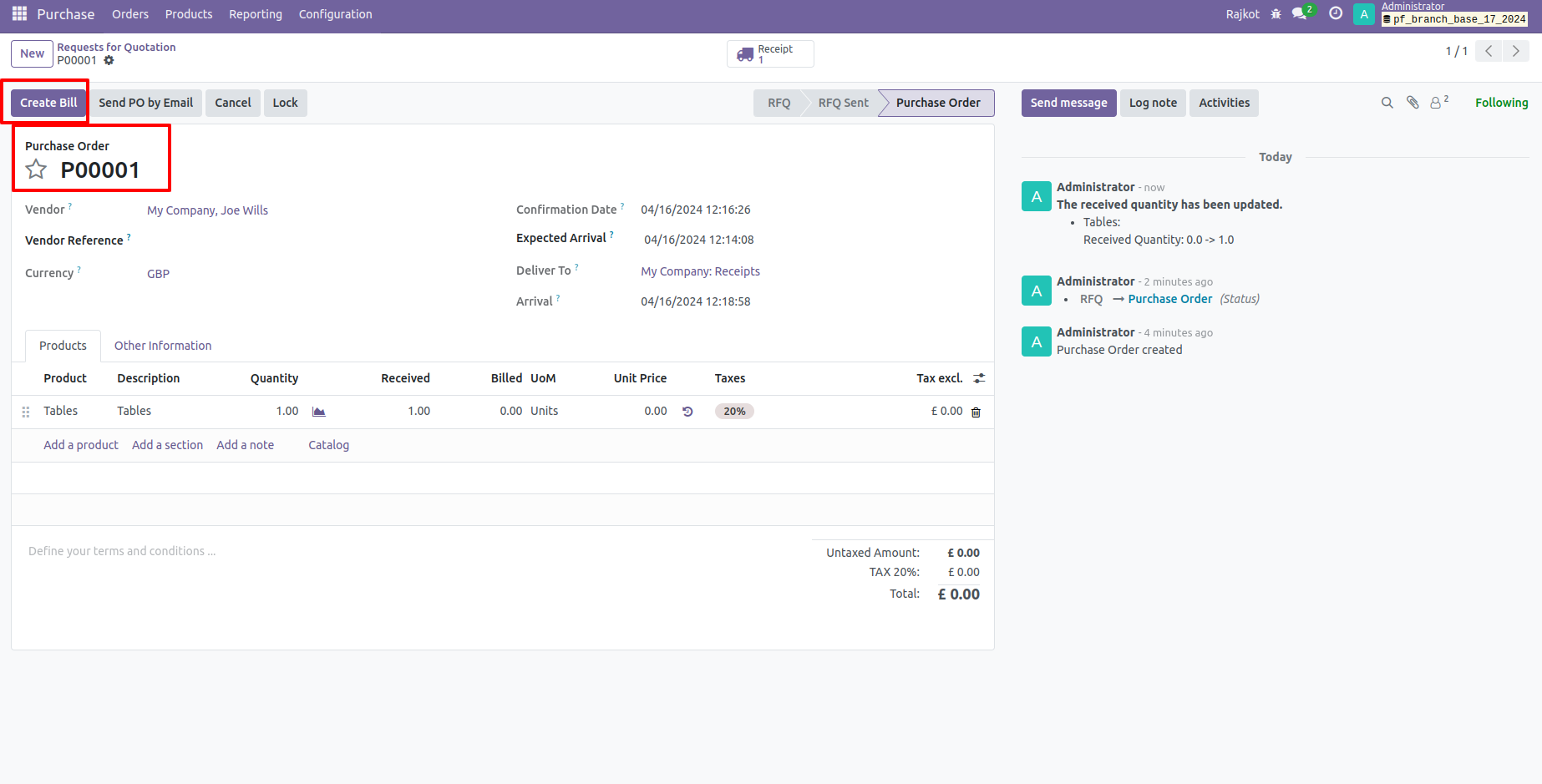Open the followers icon showing 2 followers
Image resolution: width=1542 pixels, height=784 pixels.
pos(1437,102)
